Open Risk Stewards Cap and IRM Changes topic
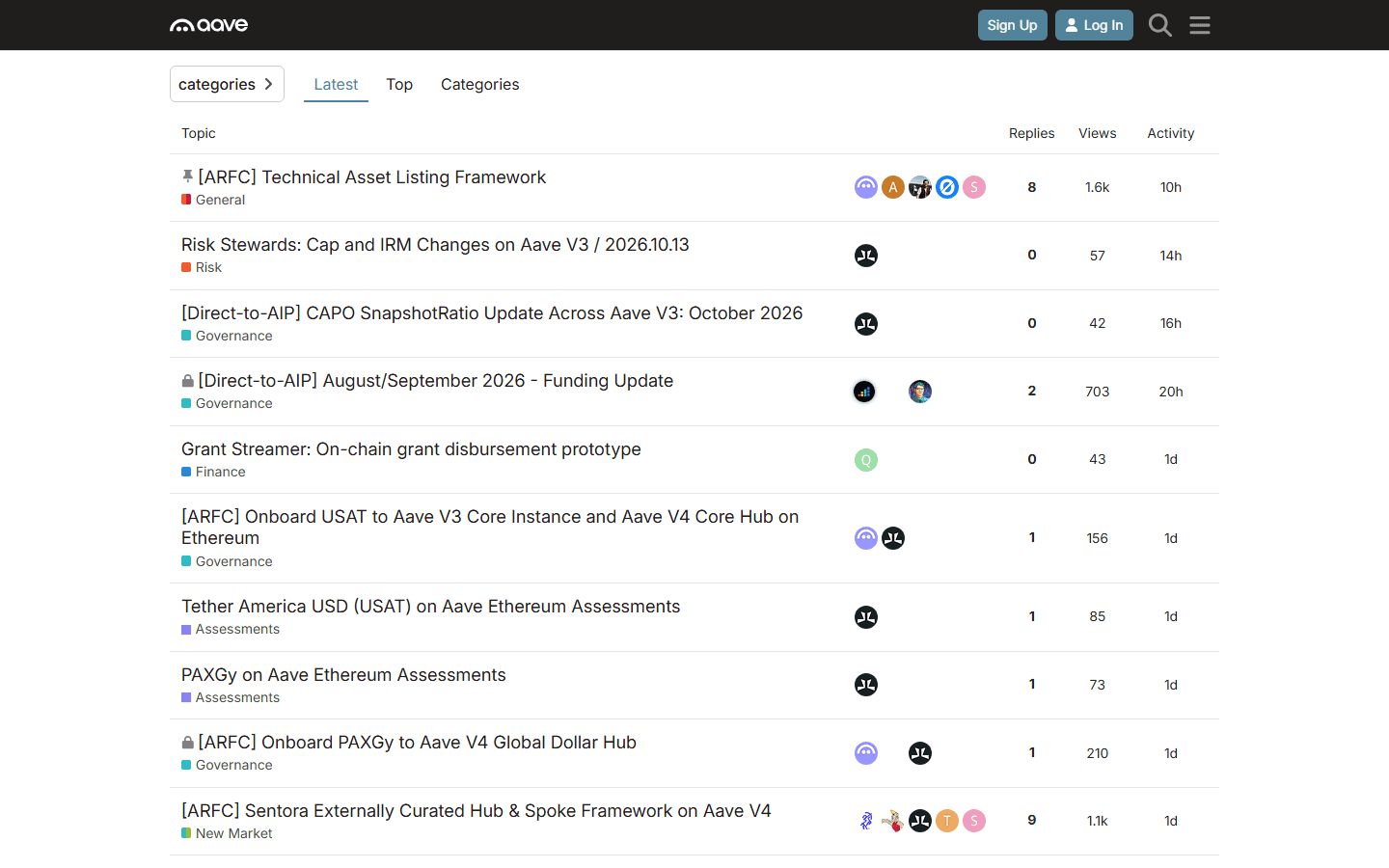The width and height of the screenshot is (1389, 868). pos(435,244)
